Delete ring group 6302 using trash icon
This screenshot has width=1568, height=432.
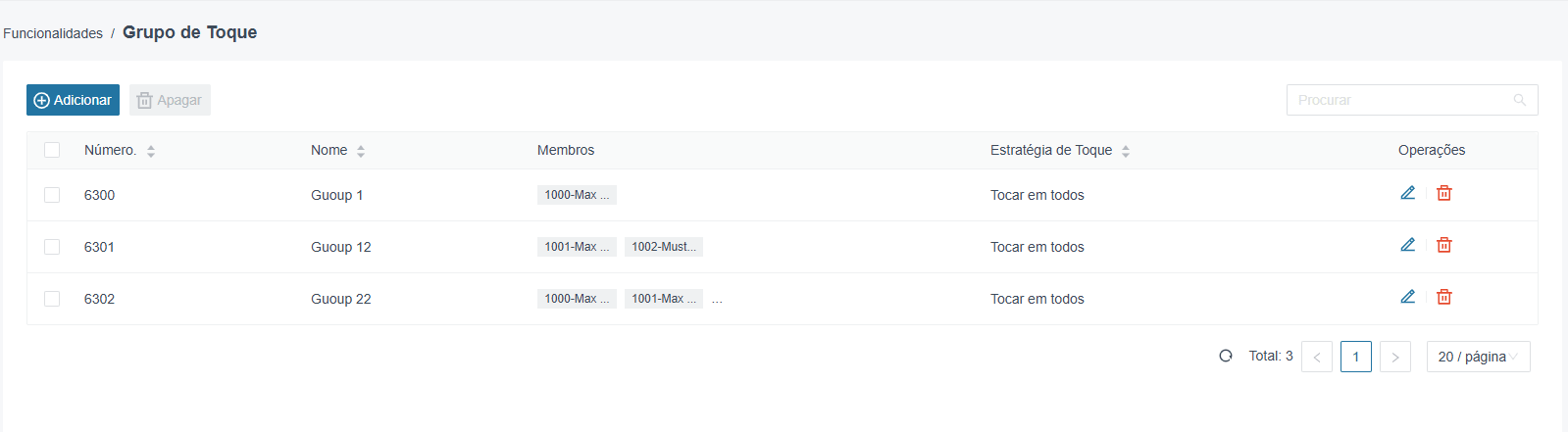coord(1444,297)
